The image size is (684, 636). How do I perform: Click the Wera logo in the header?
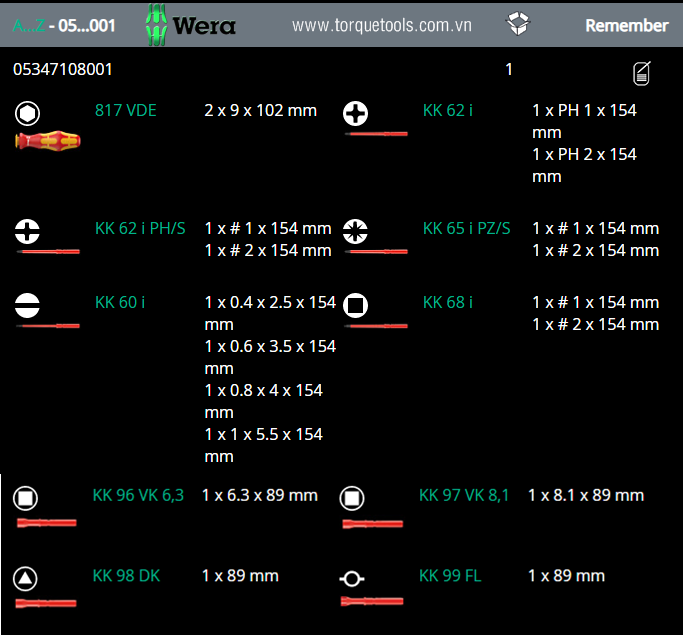pos(193,24)
